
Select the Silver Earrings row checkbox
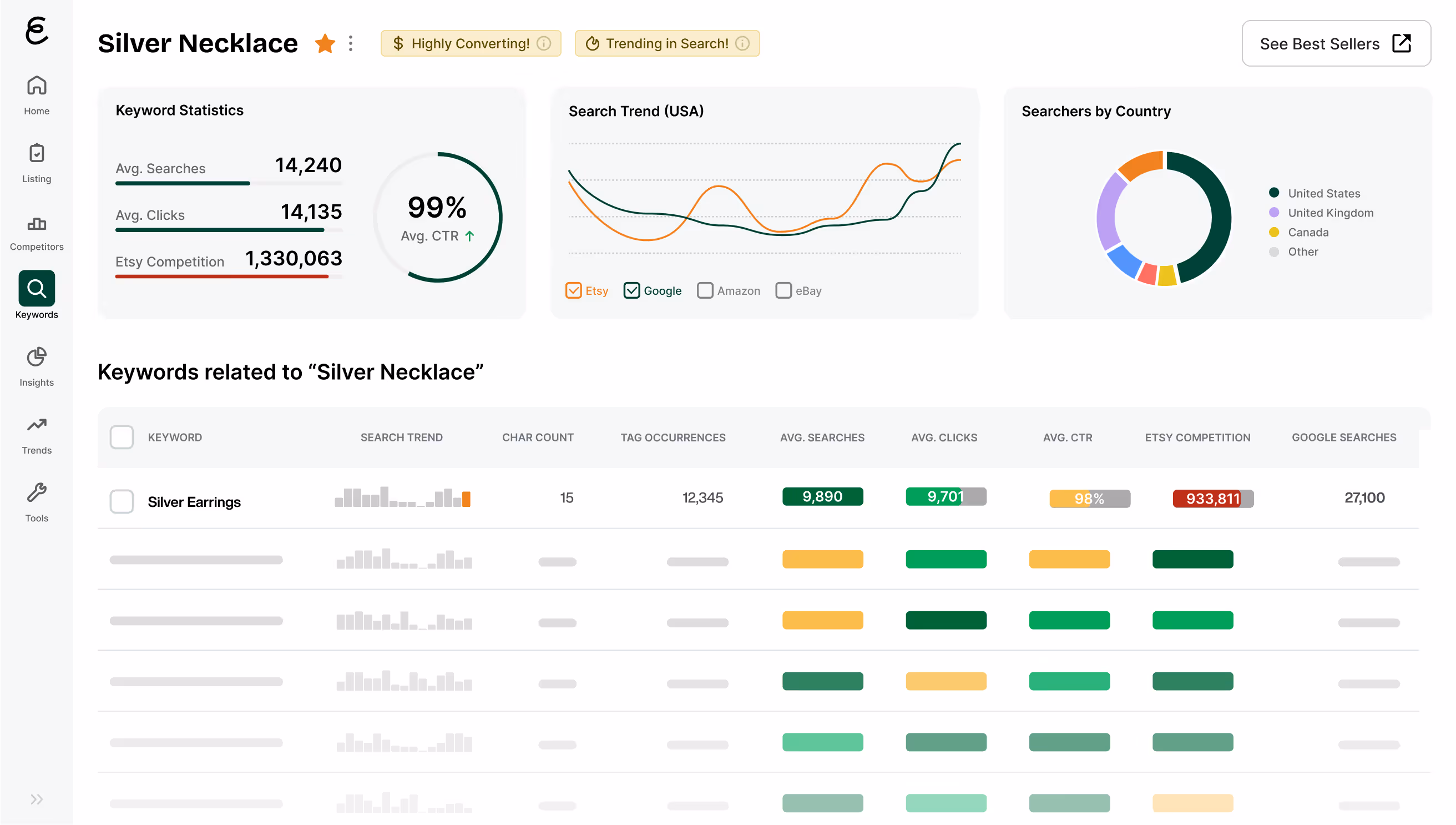click(x=121, y=501)
